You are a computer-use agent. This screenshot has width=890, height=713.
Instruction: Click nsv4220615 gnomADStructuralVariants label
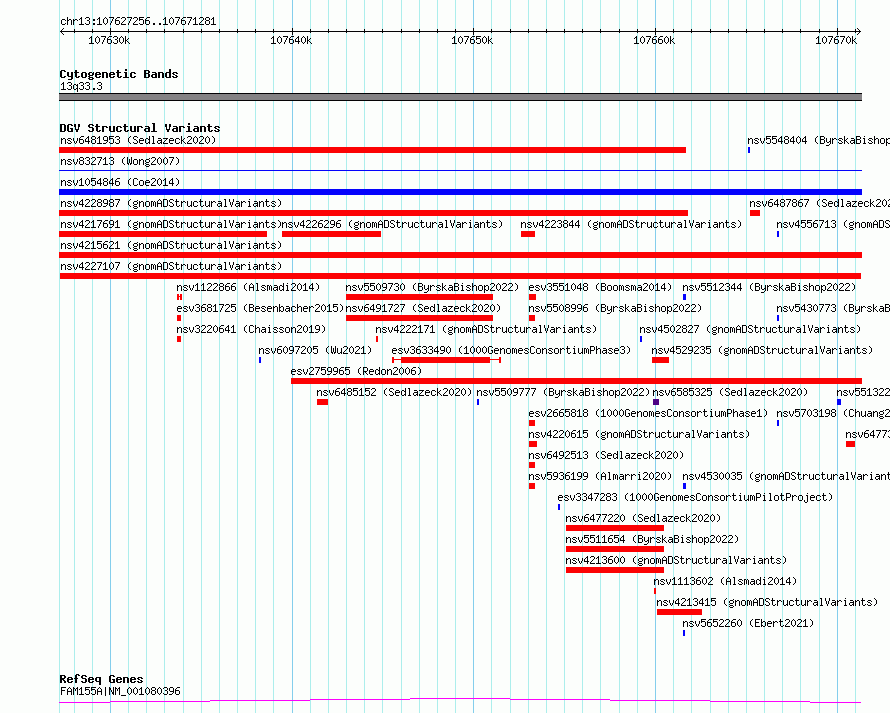tap(639, 434)
